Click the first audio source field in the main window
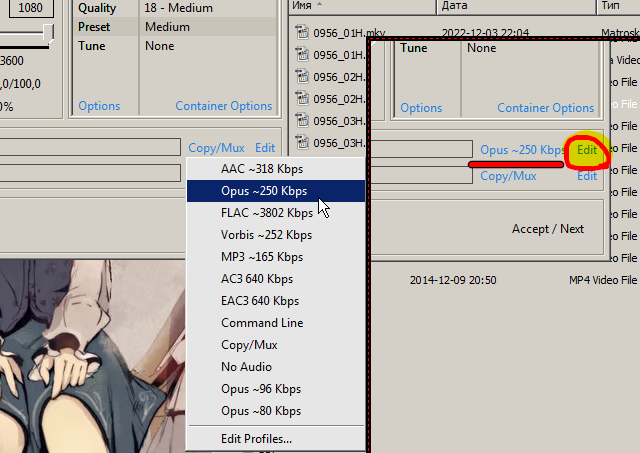 [90, 147]
